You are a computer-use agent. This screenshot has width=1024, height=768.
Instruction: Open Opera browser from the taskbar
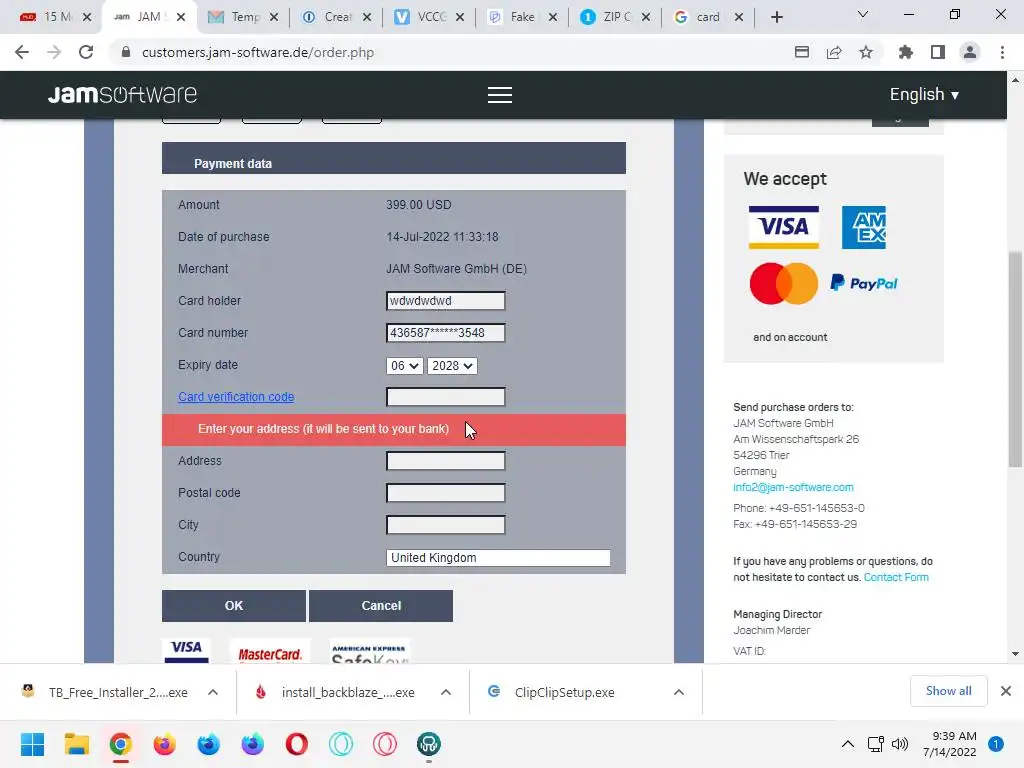[x=296, y=744]
